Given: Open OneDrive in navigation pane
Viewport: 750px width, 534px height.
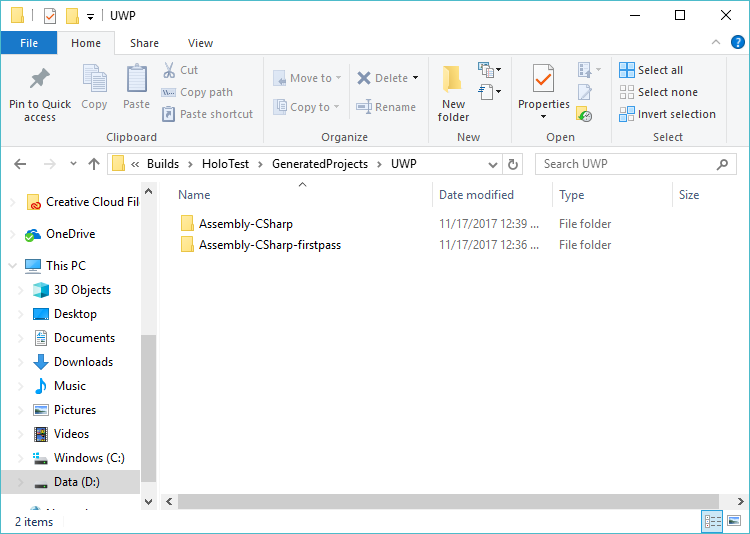Looking at the screenshot, I should 70,234.
